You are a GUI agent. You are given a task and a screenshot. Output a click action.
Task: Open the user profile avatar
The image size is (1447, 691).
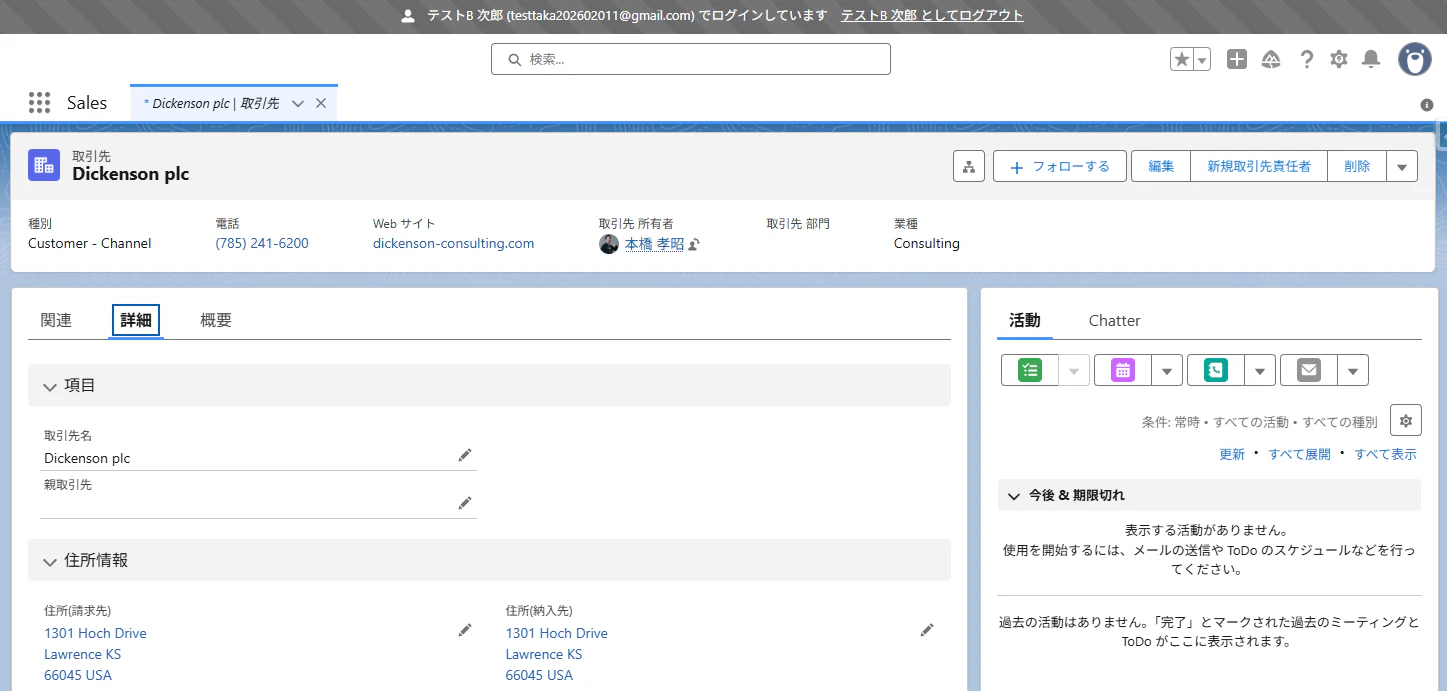(1414, 59)
